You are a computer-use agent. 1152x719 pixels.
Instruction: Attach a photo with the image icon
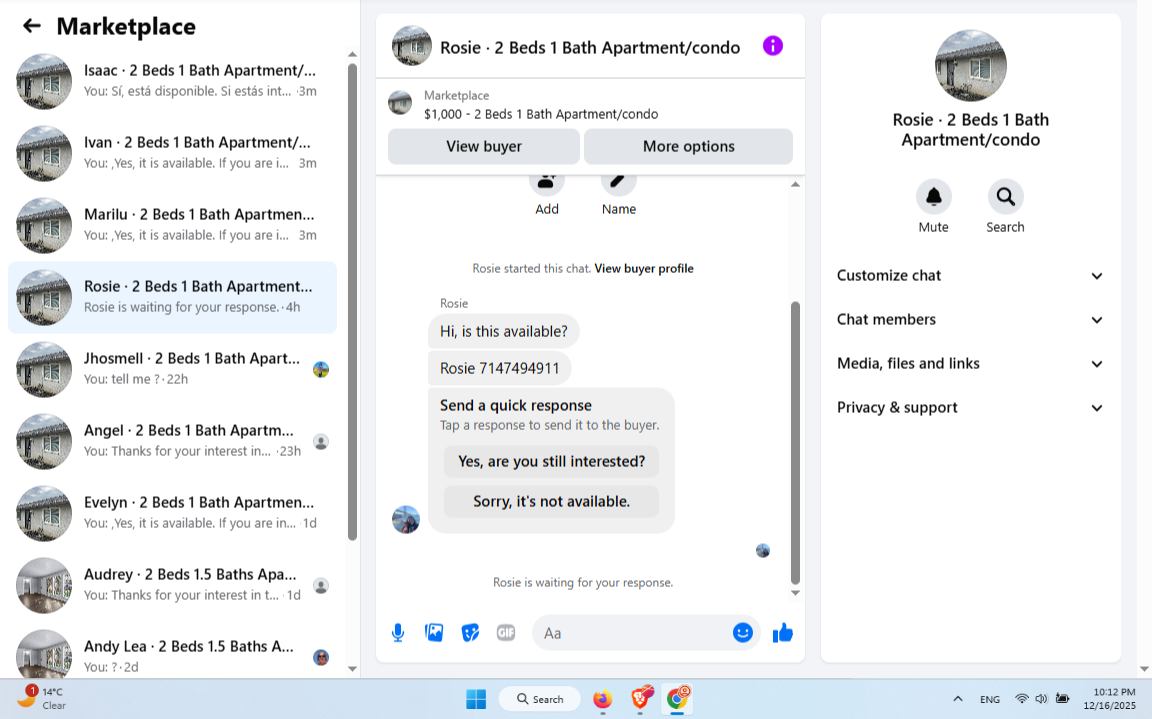point(434,632)
